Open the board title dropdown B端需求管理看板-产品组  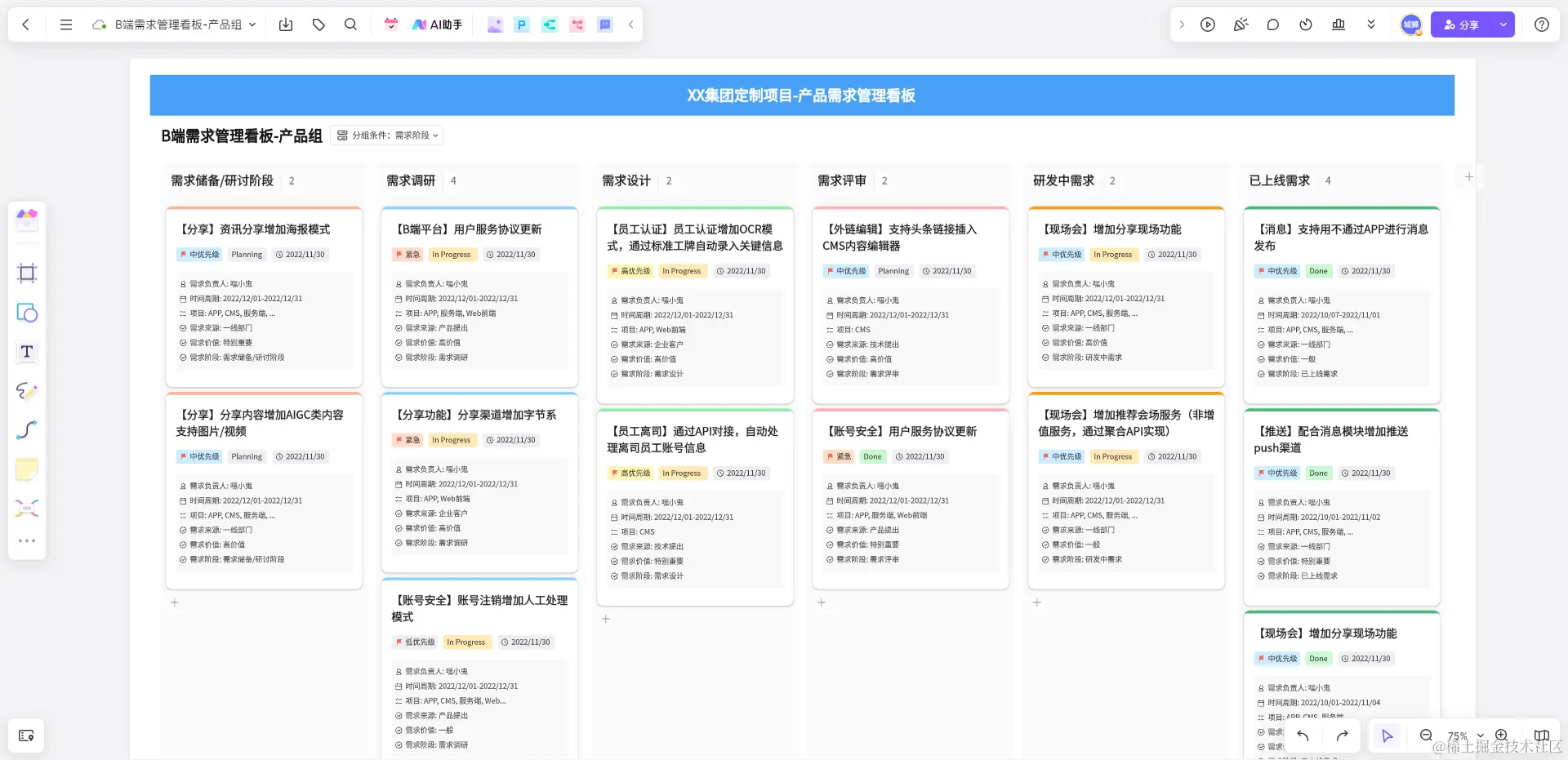(181, 24)
